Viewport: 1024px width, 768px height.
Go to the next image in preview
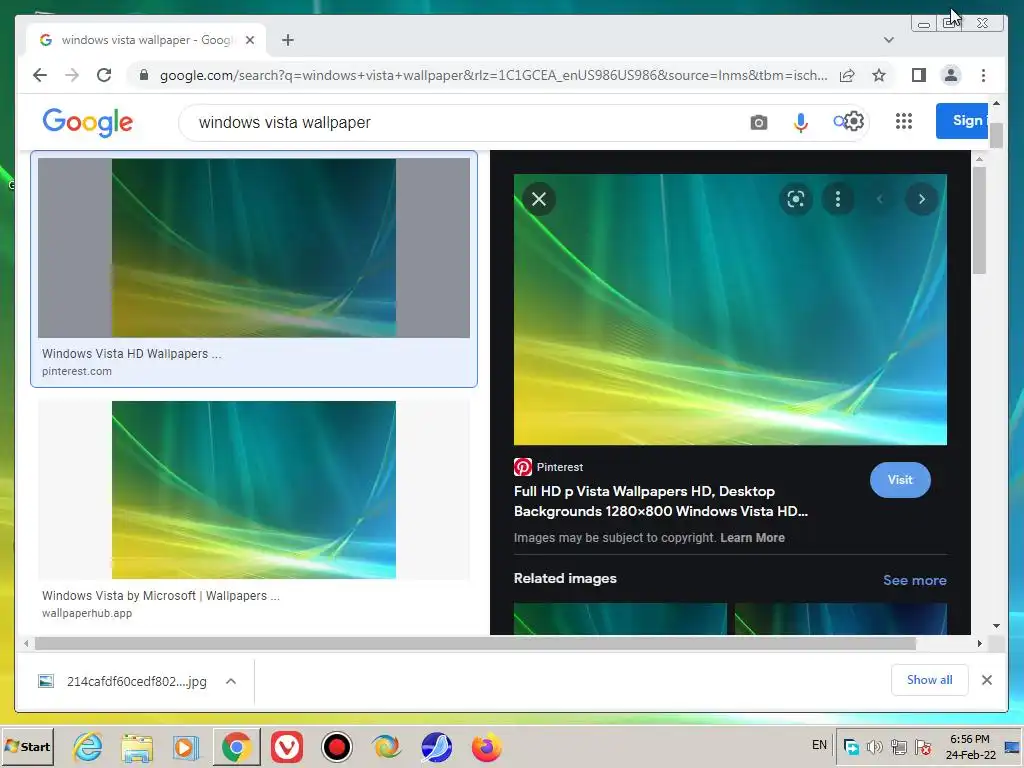pyautogui.click(x=921, y=199)
